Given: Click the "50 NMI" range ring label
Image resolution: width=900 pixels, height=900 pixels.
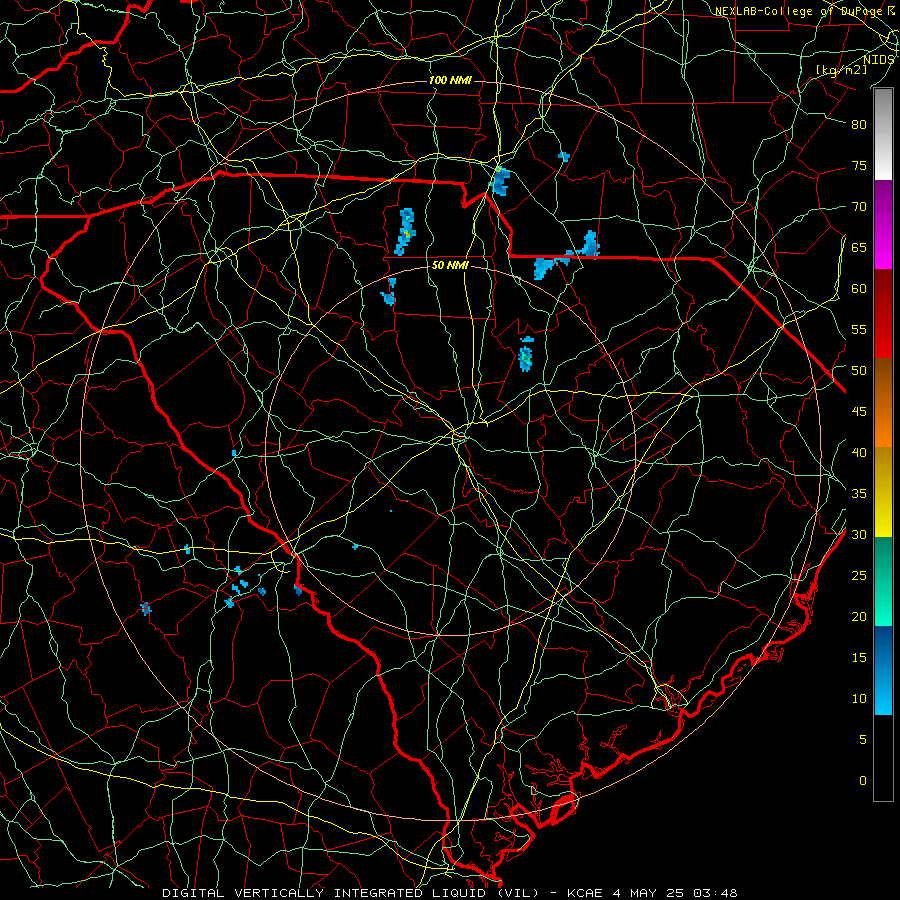Looking at the screenshot, I should tap(450, 265).
